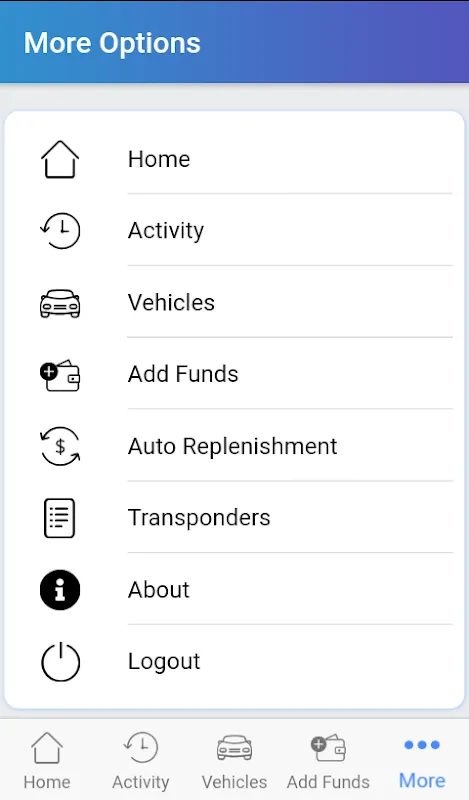
Task: Open Auto Replenishment settings
Action: pyautogui.click(x=233, y=446)
